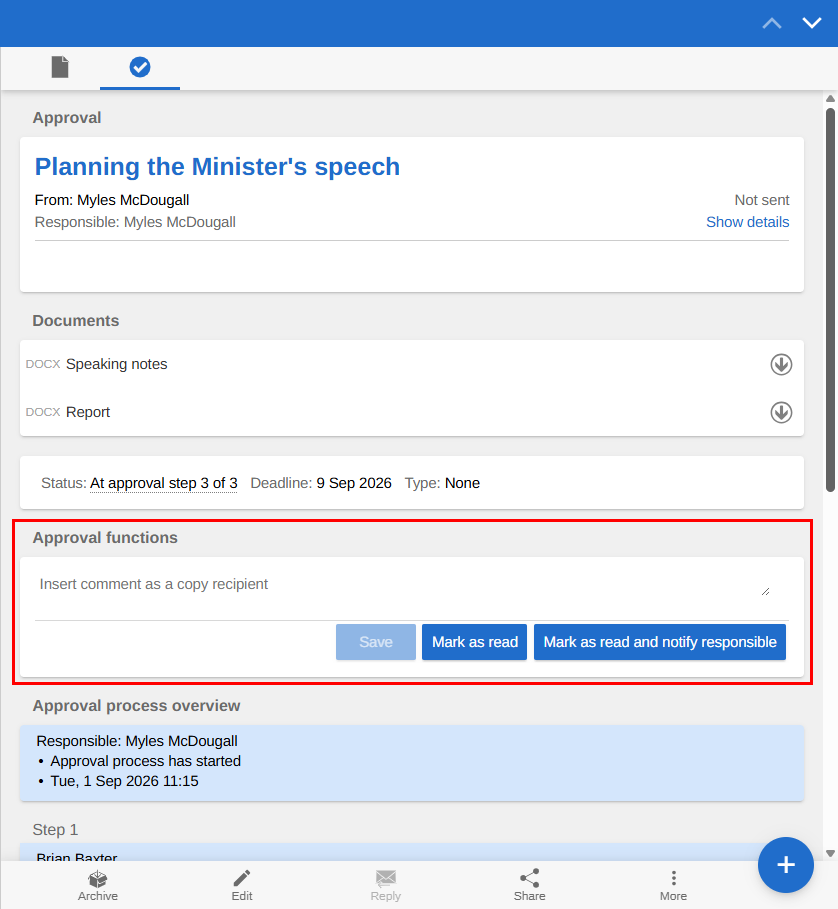Image resolution: width=838 pixels, height=909 pixels.
Task: Open the document tab icon
Action: pos(60,67)
